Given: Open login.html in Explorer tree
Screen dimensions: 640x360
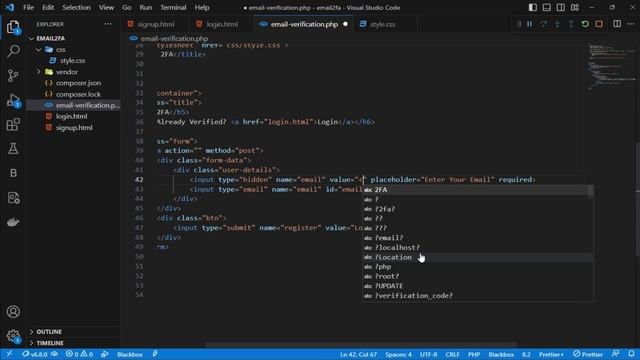Looking at the screenshot, I should coord(71,116).
